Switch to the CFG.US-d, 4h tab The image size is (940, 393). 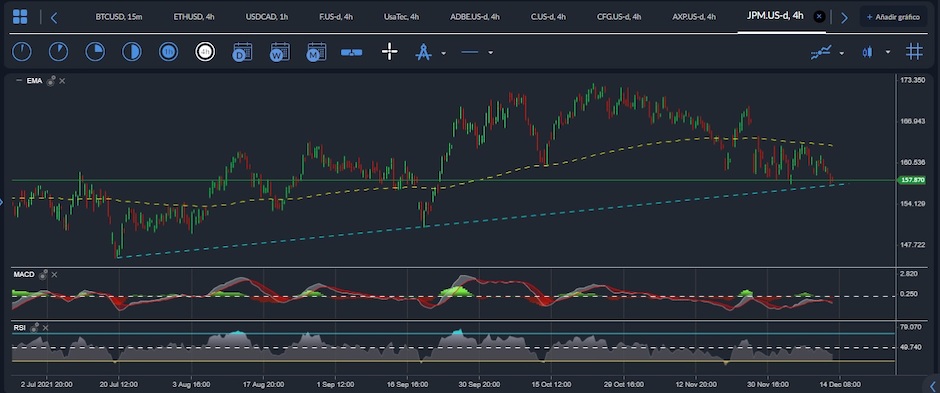[619, 17]
